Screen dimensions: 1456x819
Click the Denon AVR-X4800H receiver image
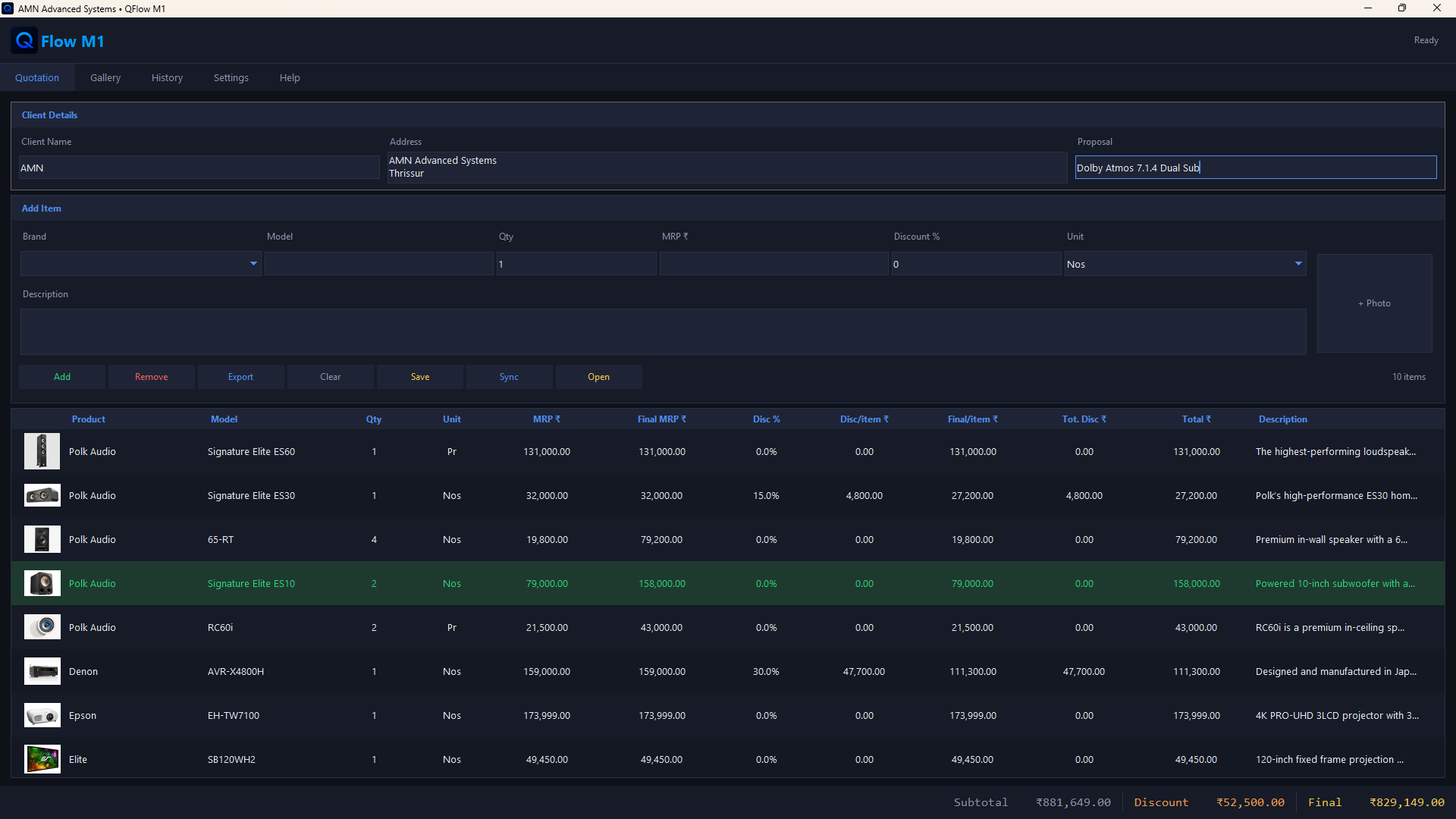(42, 671)
